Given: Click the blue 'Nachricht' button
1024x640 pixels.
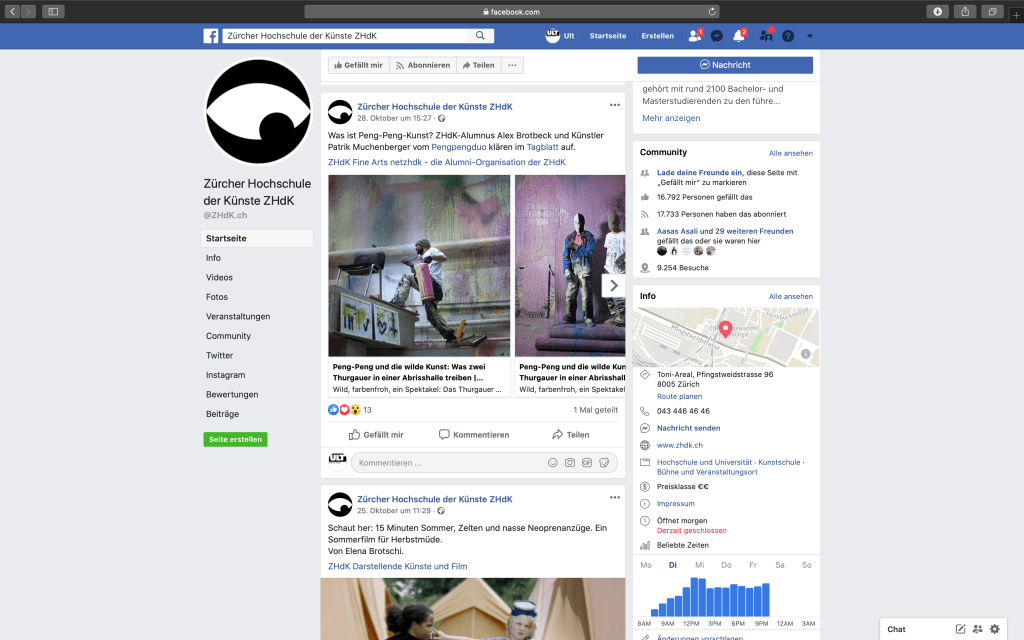Looking at the screenshot, I should coord(725,65).
